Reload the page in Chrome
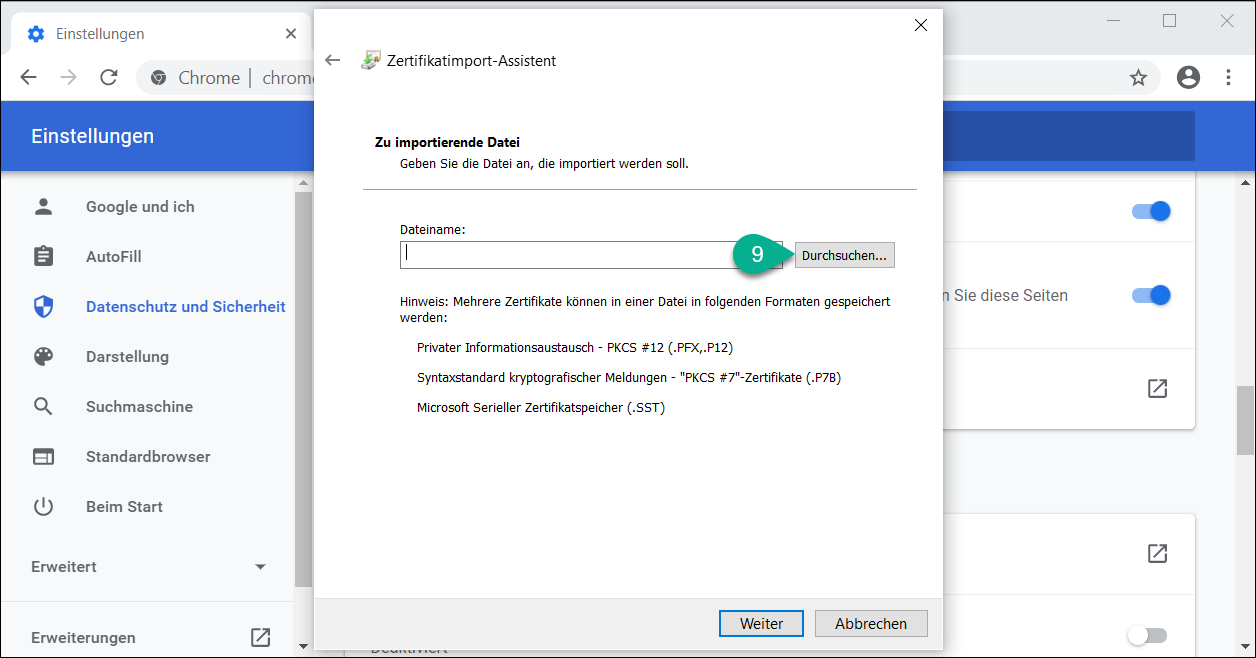Screen dimensions: 1256x658 109,78
